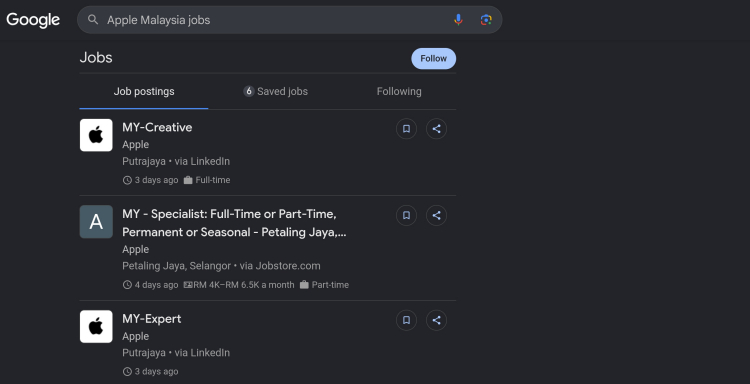The height and width of the screenshot is (384, 750).
Task: Click 'Putrajaya • via LinkedIn' under MY-Expert
Action: [176, 352]
